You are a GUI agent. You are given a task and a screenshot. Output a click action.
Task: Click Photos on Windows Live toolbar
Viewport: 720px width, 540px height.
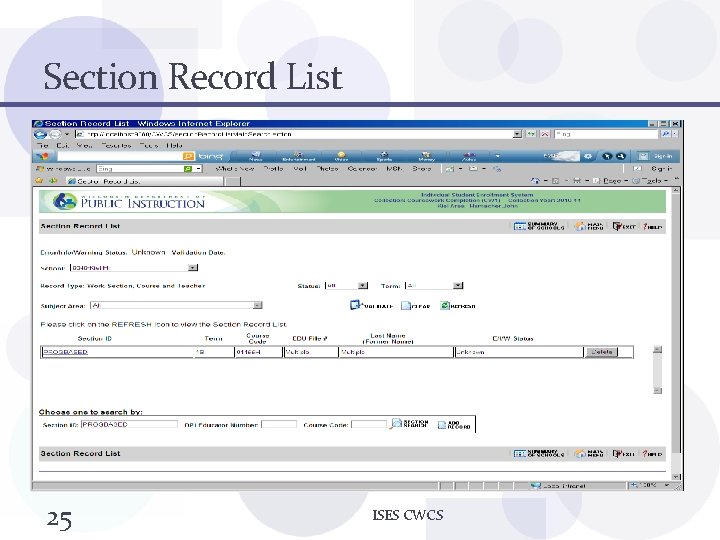point(327,169)
